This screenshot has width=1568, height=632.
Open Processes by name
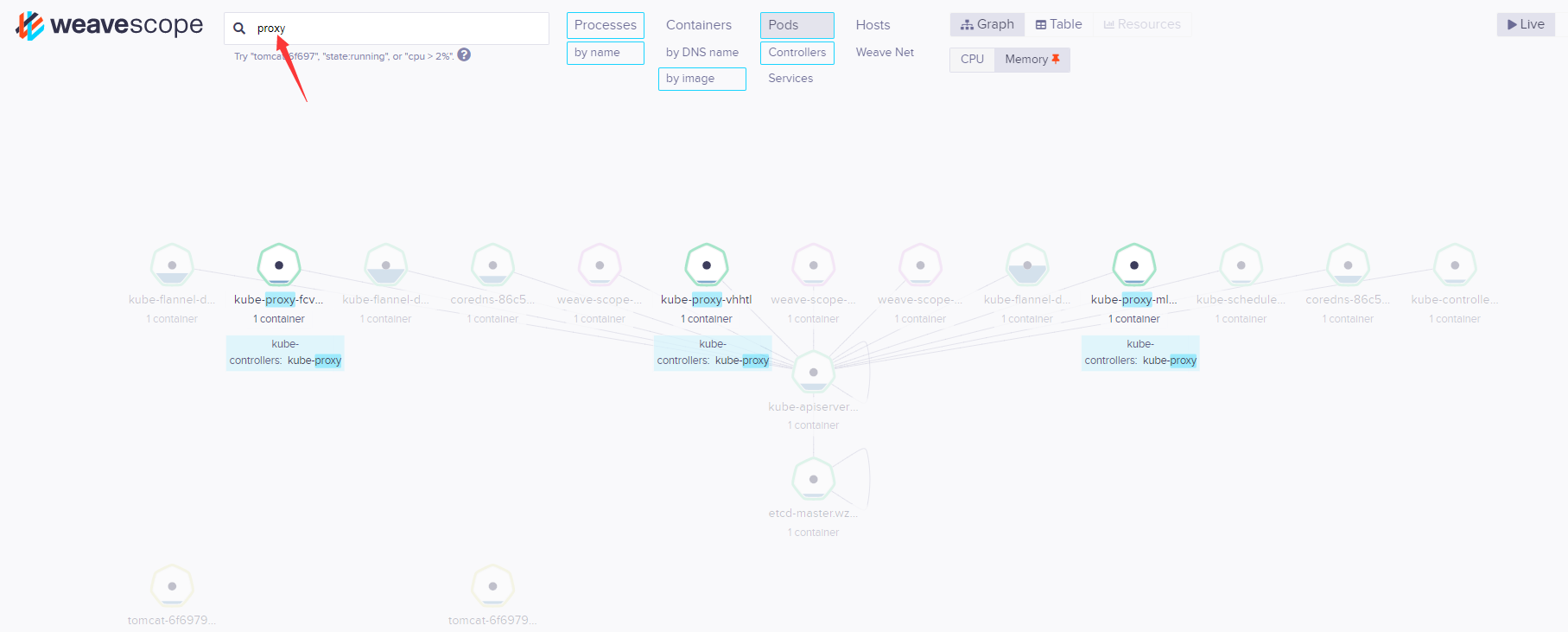click(606, 53)
